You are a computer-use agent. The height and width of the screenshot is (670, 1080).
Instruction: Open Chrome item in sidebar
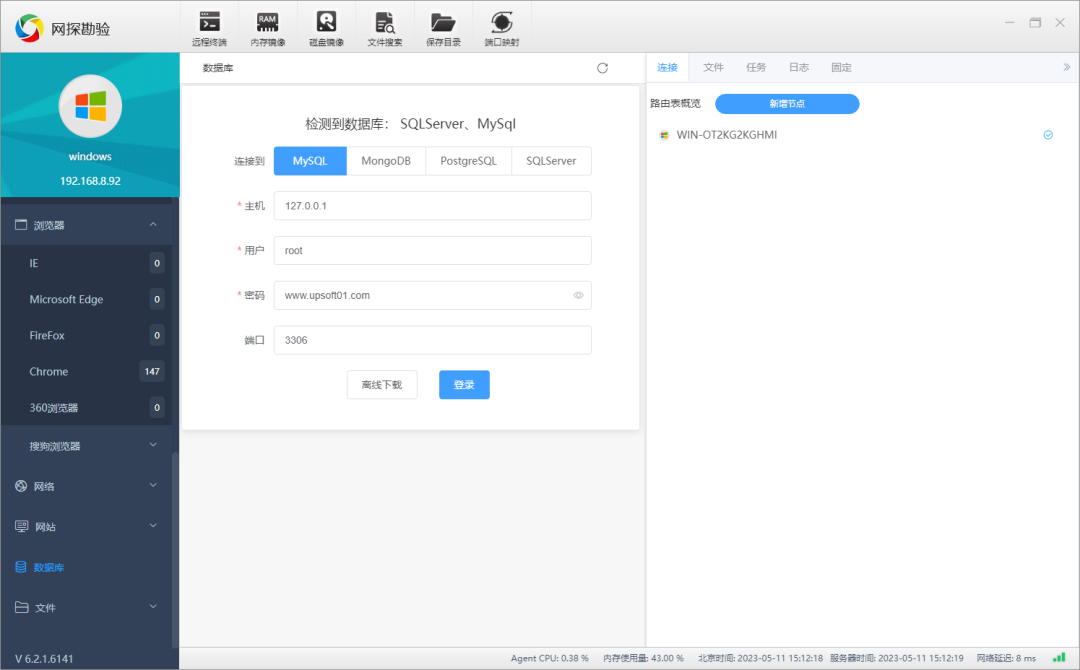point(86,372)
